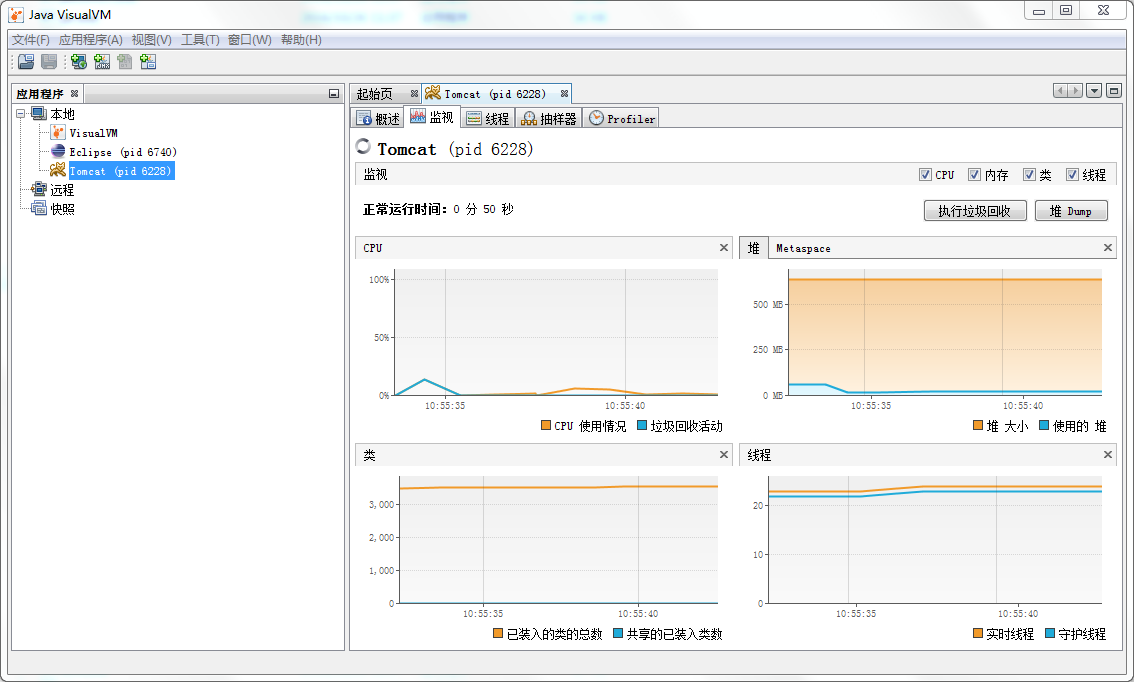Screen dimensions: 1134x682
Task: Click the 远程 remote hosts icon
Action: click(38, 189)
